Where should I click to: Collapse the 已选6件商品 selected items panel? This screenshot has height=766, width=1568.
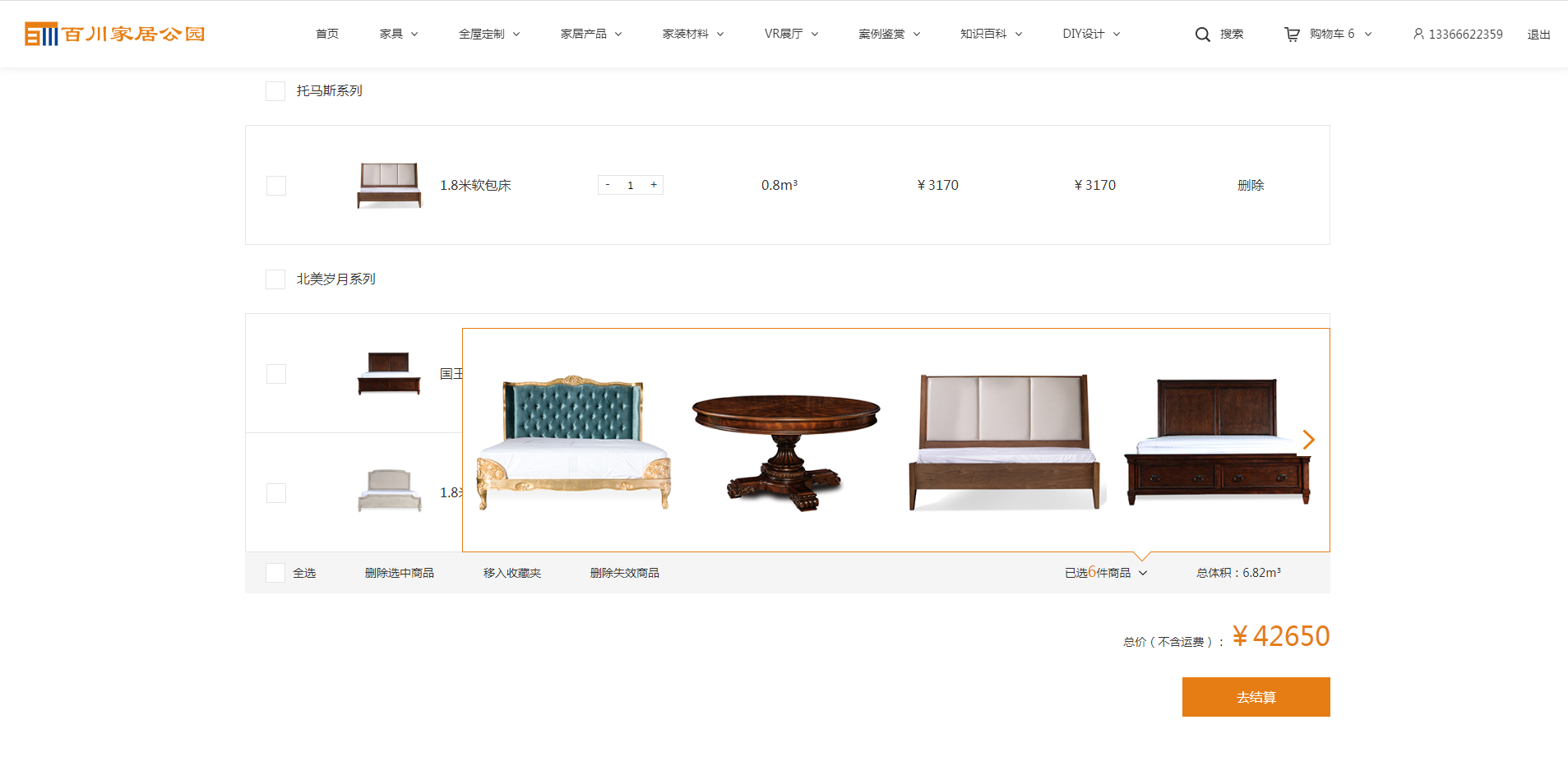1105,573
